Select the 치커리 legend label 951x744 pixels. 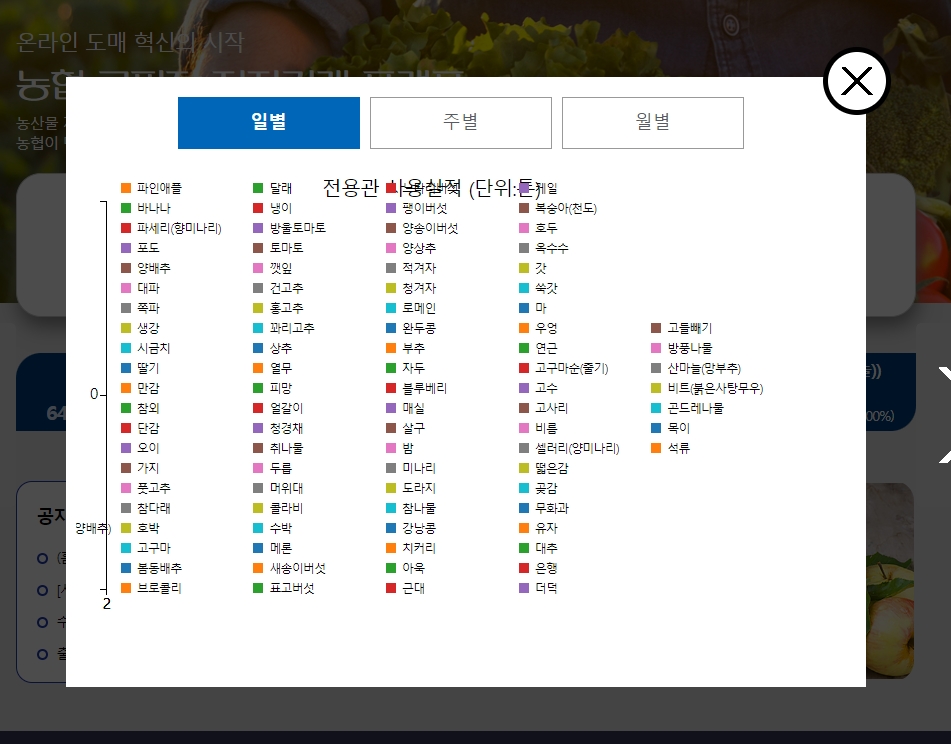point(419,548)
